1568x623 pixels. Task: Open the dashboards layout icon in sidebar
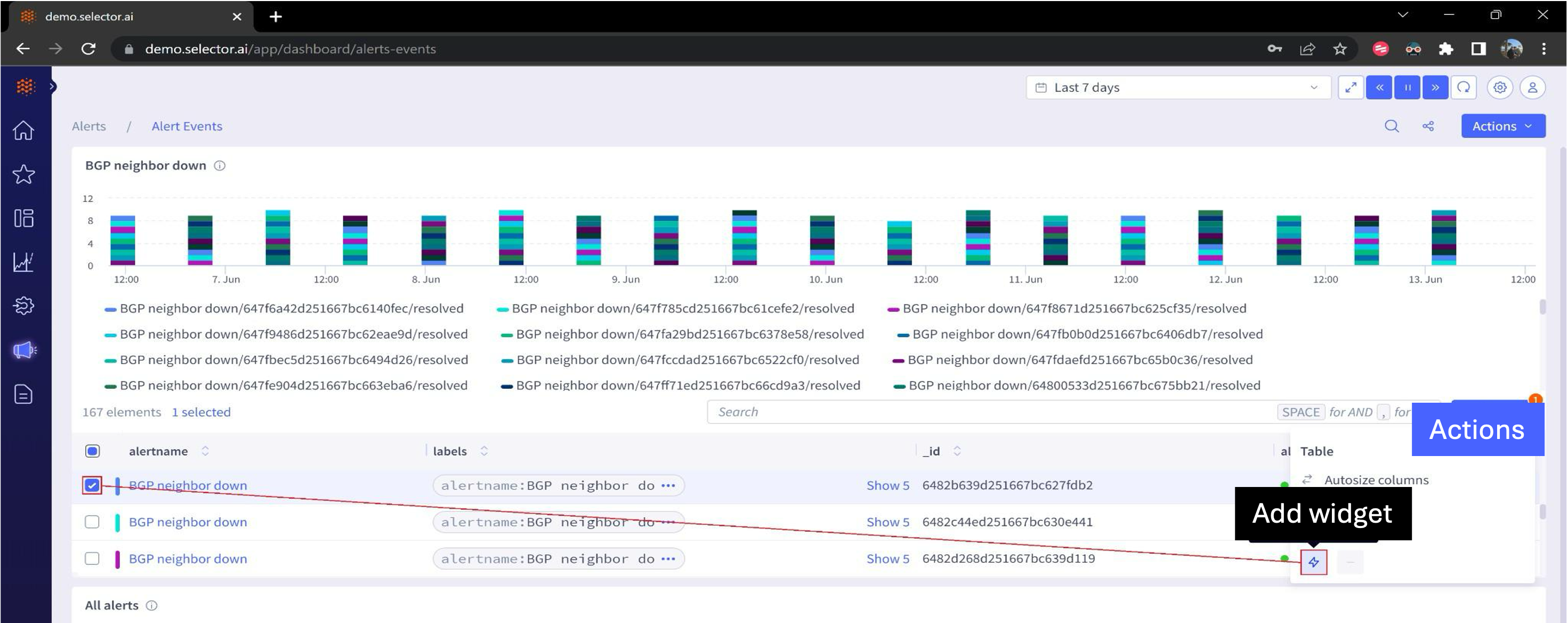[23, 218]
